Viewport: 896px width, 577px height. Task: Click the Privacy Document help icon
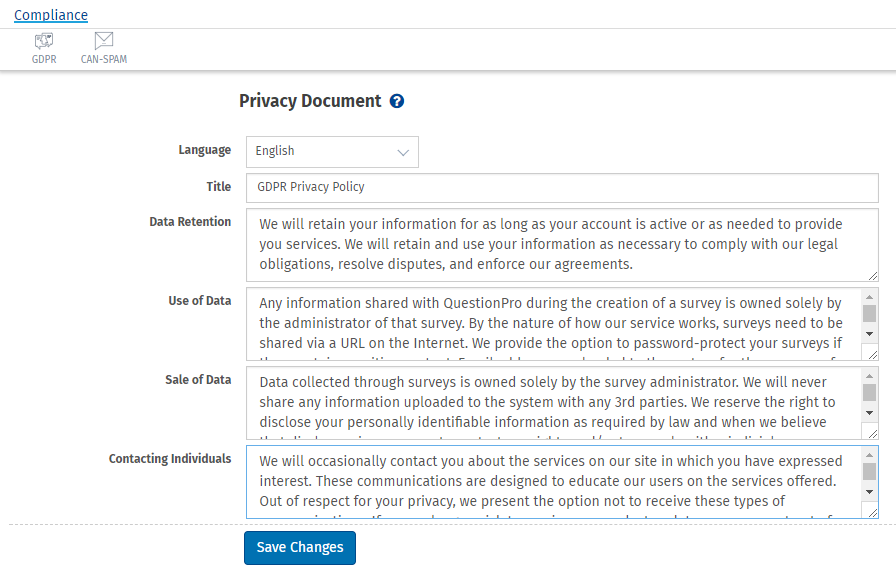(397, 101)
